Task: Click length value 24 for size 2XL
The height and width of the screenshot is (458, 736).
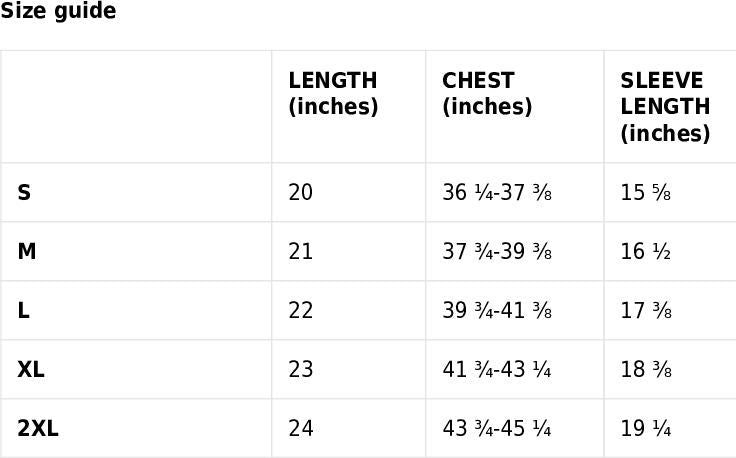Action: tap(301, 428)
